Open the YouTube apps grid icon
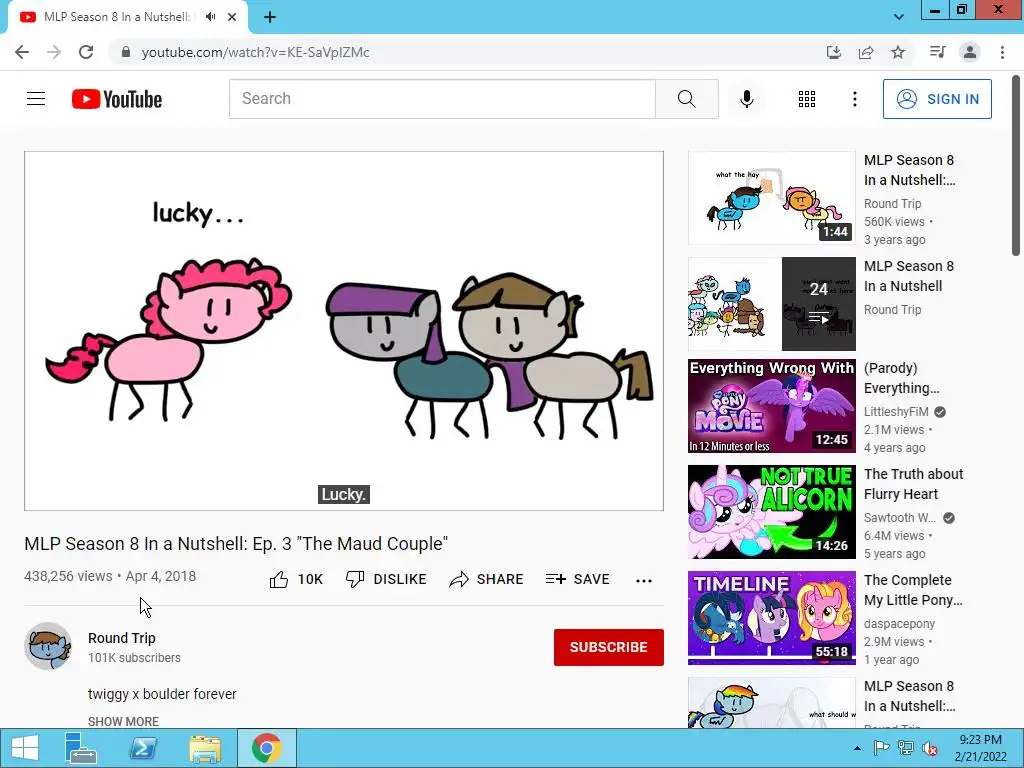The image size is (1024, 768). click(807, 99)
